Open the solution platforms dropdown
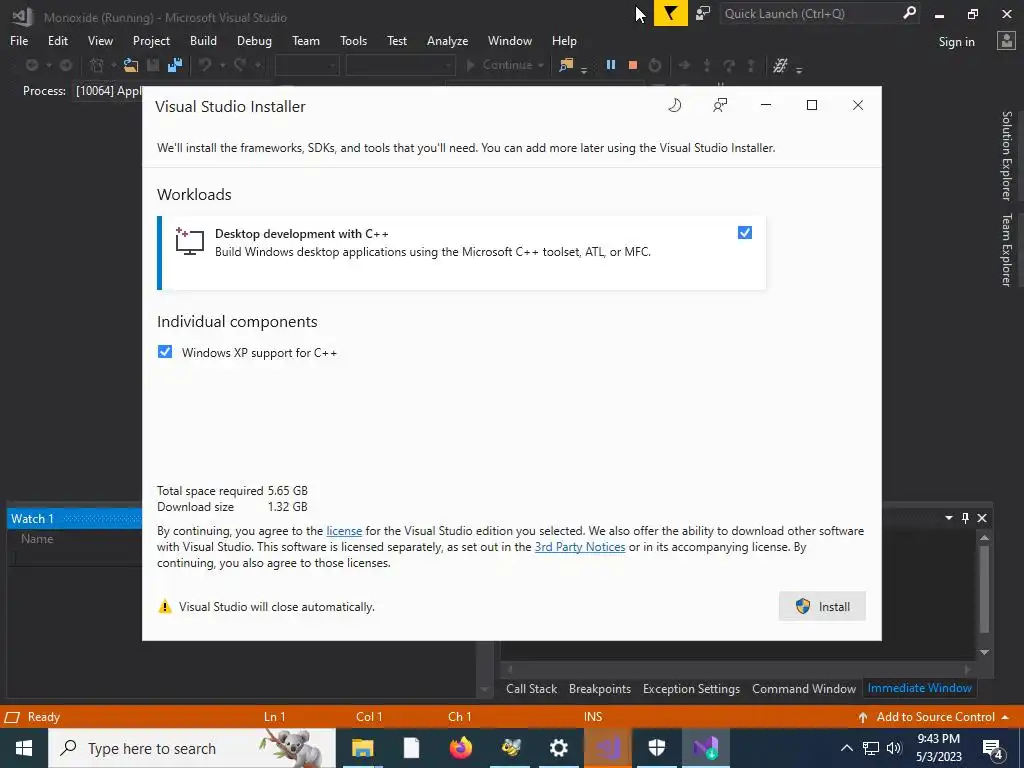Screen dimensions: 1024x768 point(400,65)
